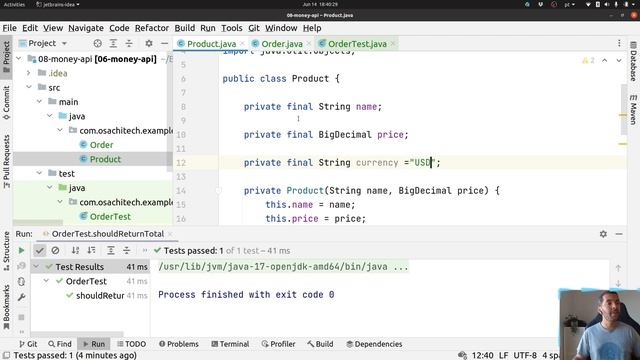This screenshot has width=640, height=360.
Task: Open editor tabs more options menu
Action: coord(619,43)
